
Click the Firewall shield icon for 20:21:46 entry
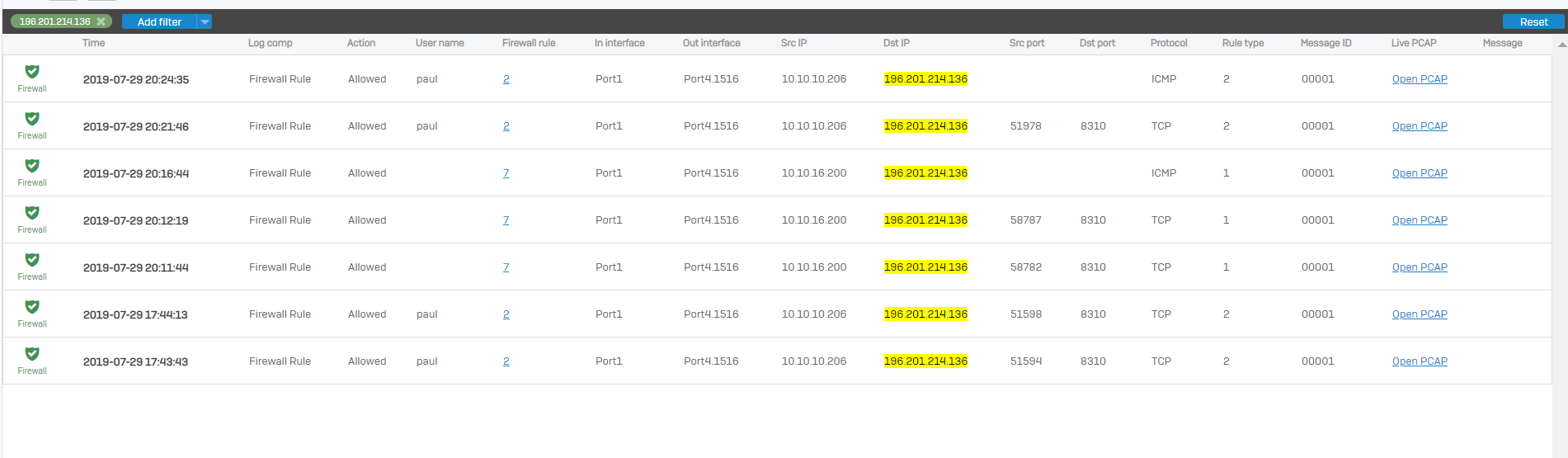(x=32, y=120)
